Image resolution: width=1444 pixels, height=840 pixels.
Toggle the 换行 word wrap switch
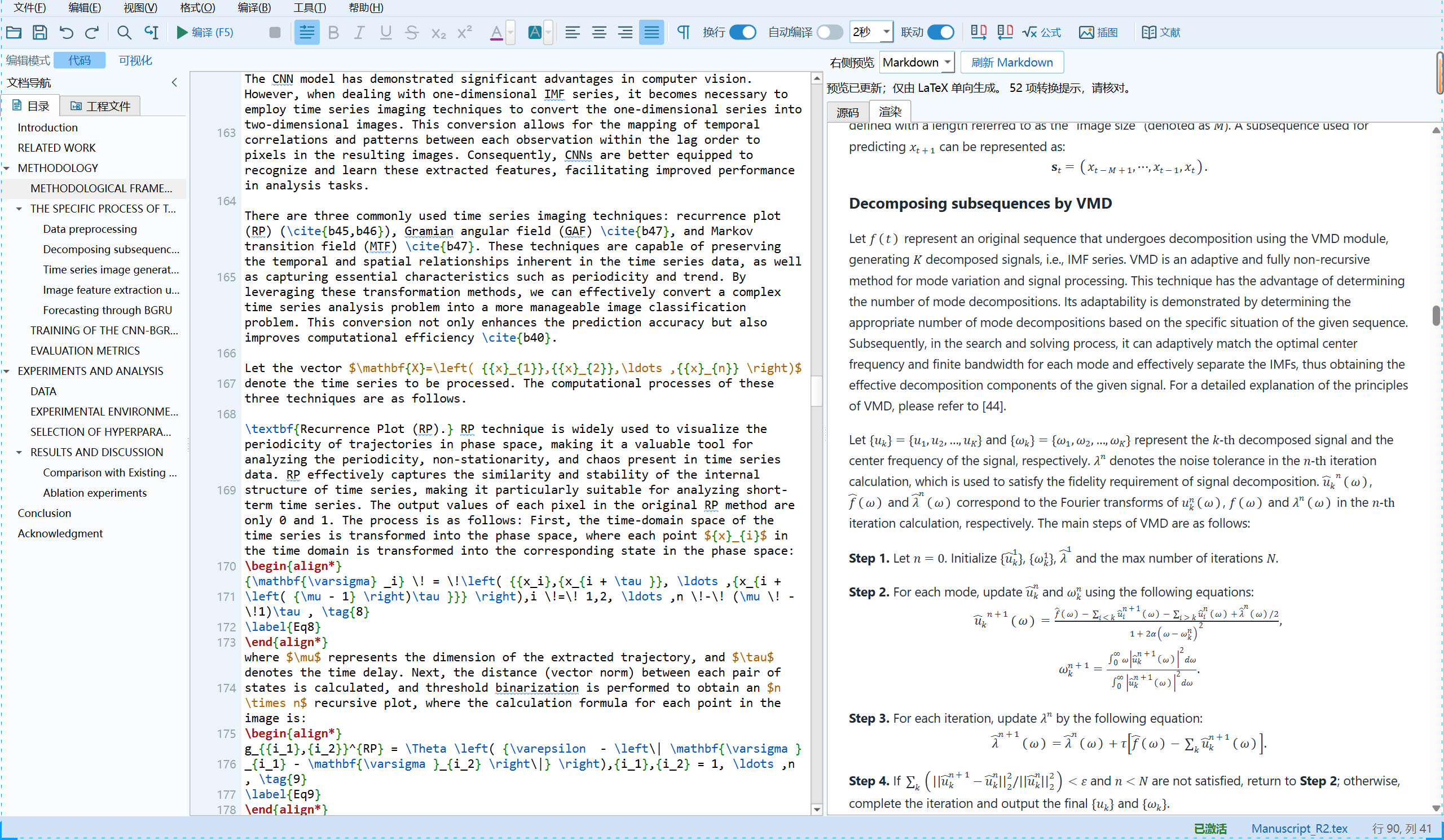743,32
